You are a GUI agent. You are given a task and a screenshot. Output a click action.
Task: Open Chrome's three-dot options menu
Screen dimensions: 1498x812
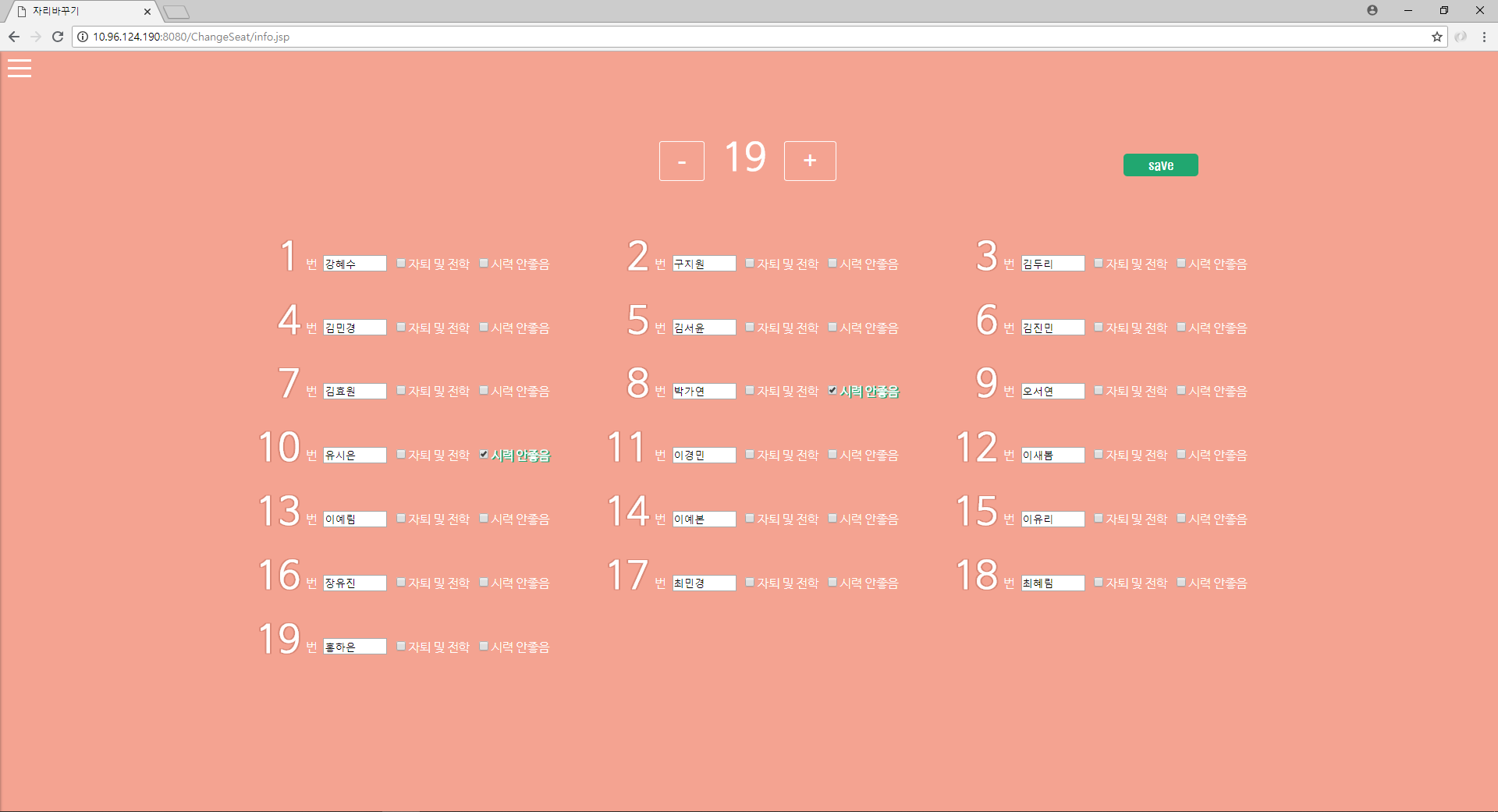tap(1484, 37)
